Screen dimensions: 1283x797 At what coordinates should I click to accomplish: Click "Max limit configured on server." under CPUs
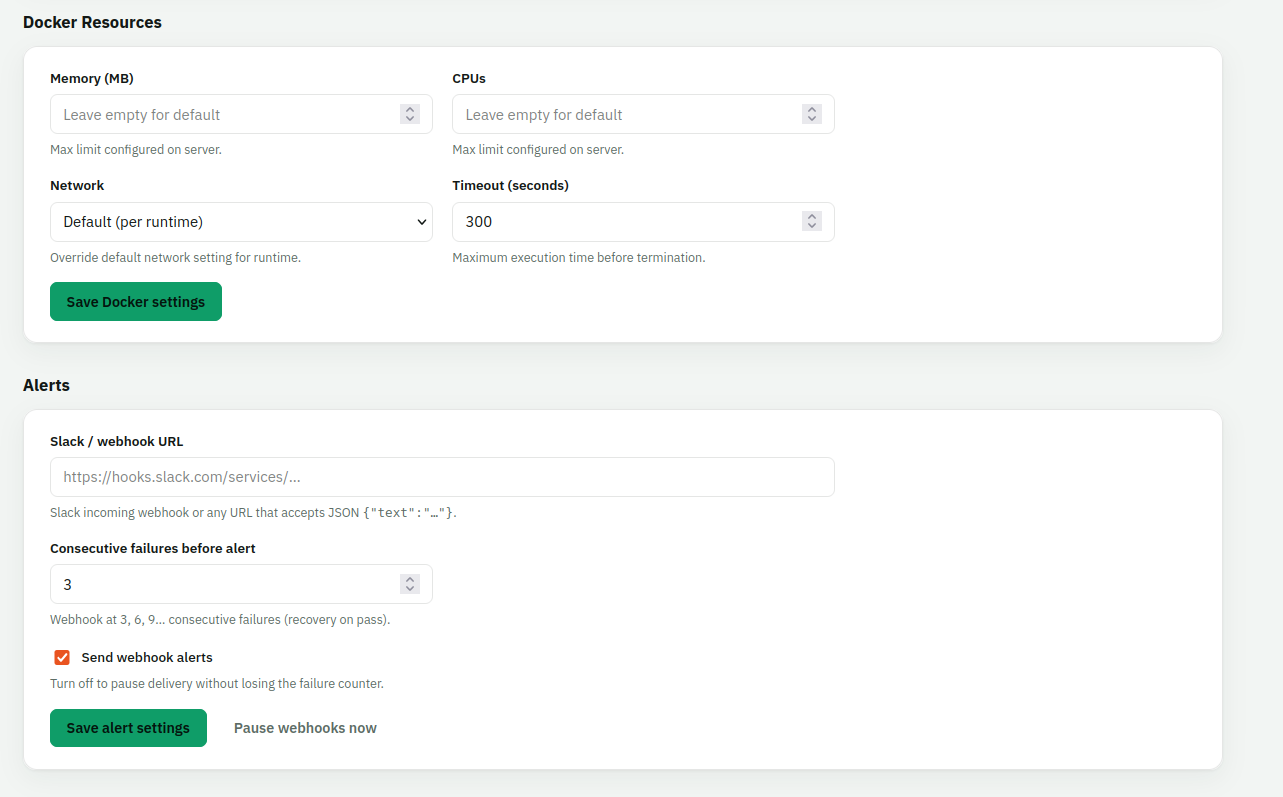(538, 150)
